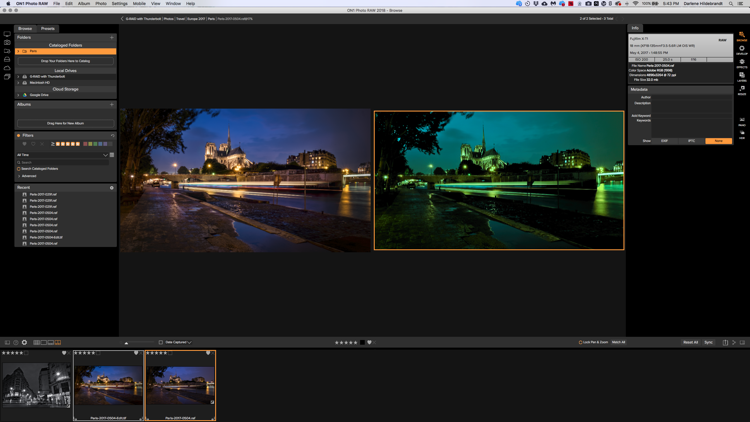The width and height of the screenshot is (750, 422).
Task: Open Date Captured sort dropdown
Action: click(178, 343)
